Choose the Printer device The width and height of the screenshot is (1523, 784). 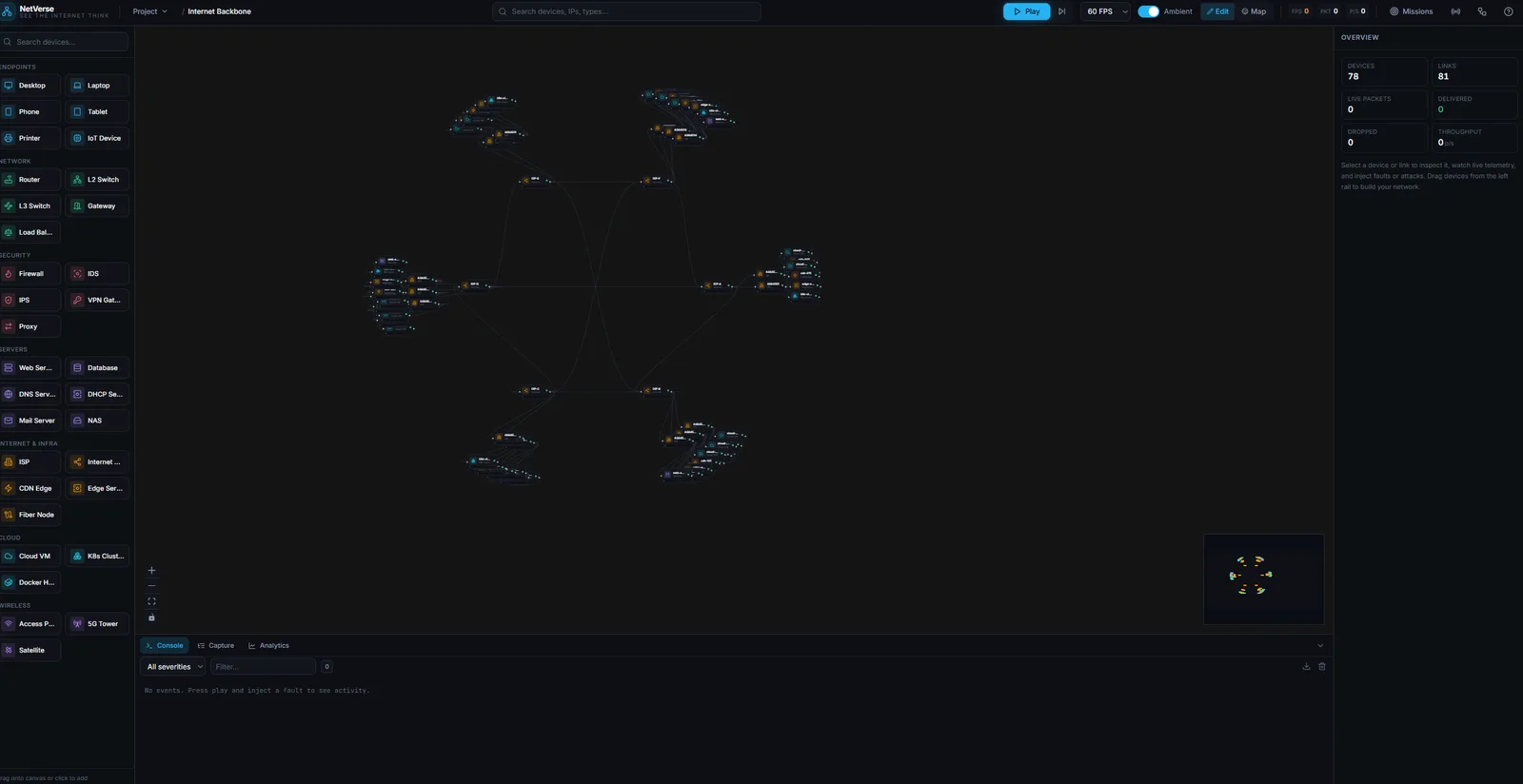coord(30,138)
